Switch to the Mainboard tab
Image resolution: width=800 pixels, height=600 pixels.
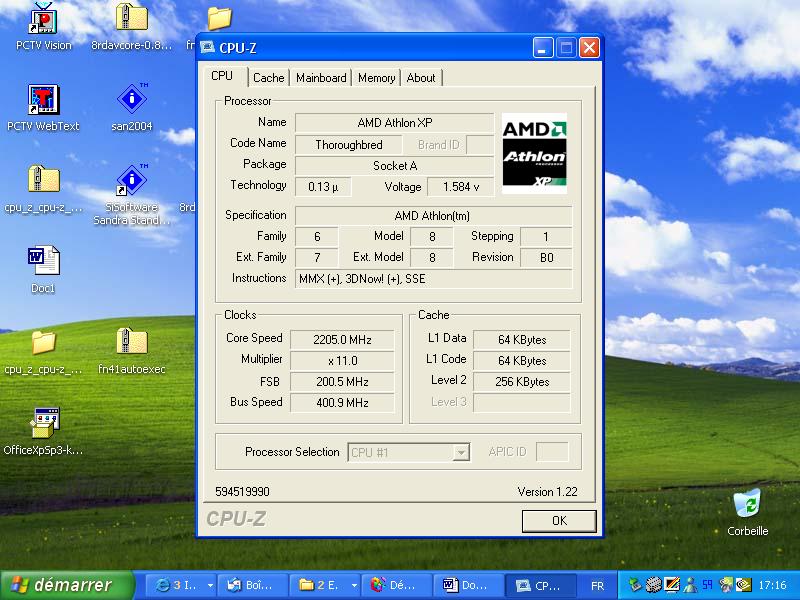pyautogui.click(x=321, y=78)
